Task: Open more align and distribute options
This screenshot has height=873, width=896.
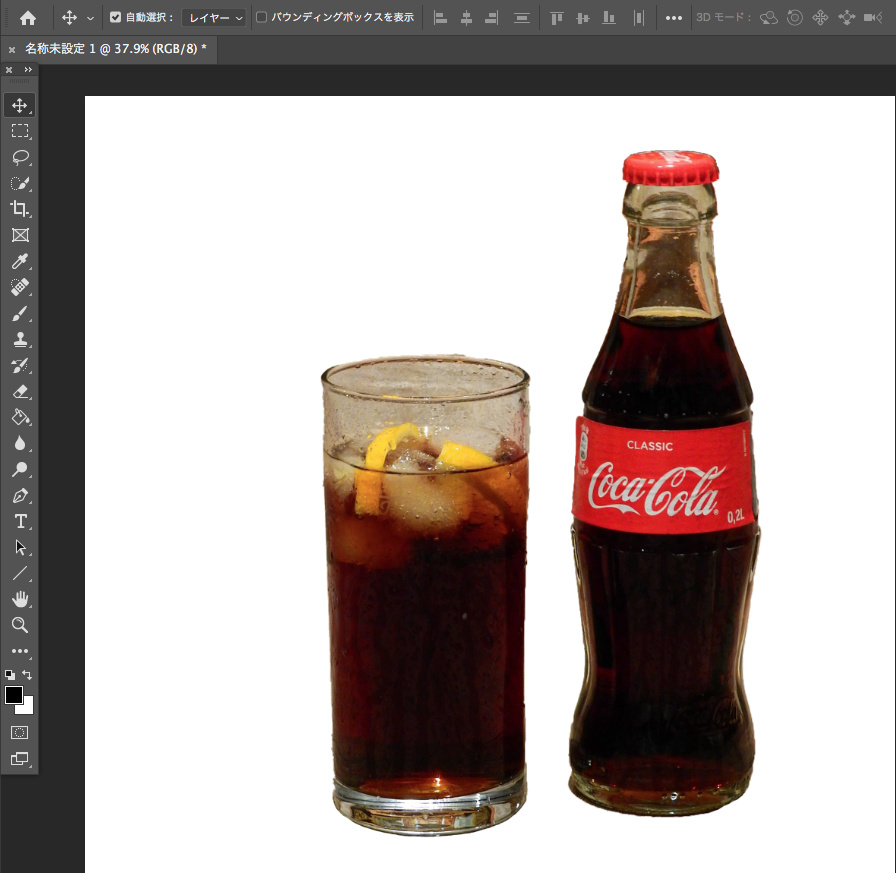Action: pos(674,18)
